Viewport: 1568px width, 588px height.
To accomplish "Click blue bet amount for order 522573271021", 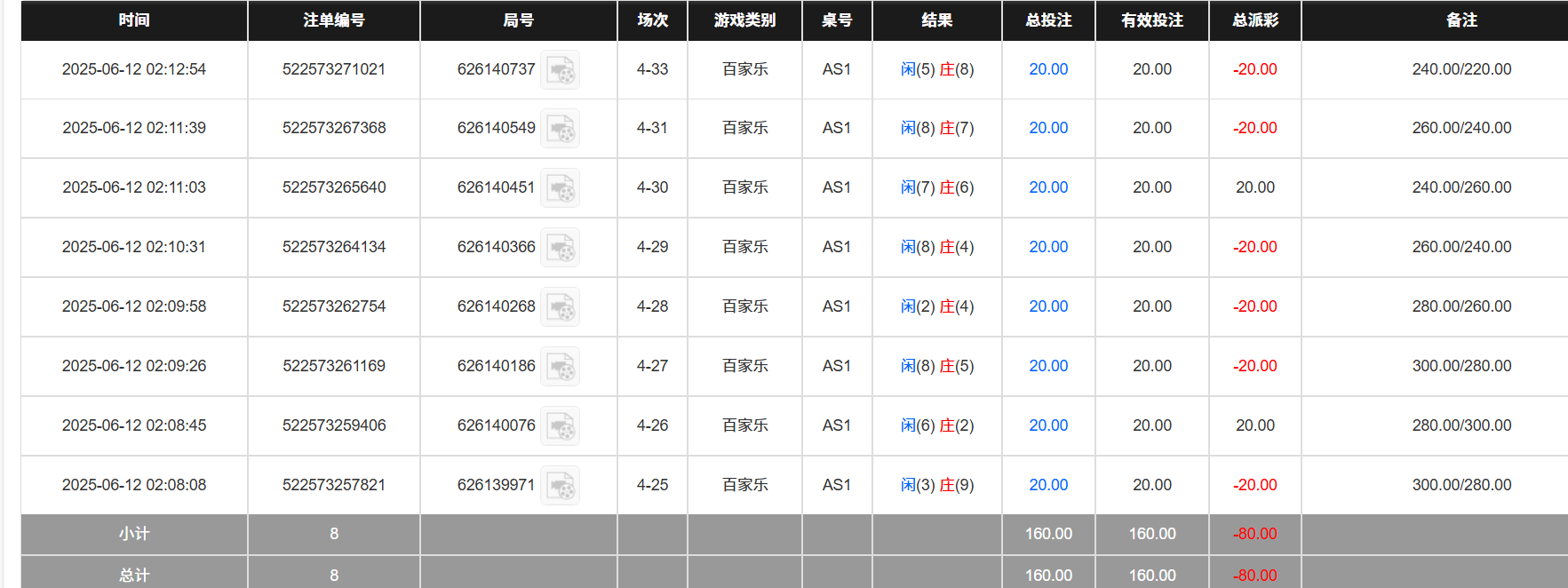I will pos(1048,69).
